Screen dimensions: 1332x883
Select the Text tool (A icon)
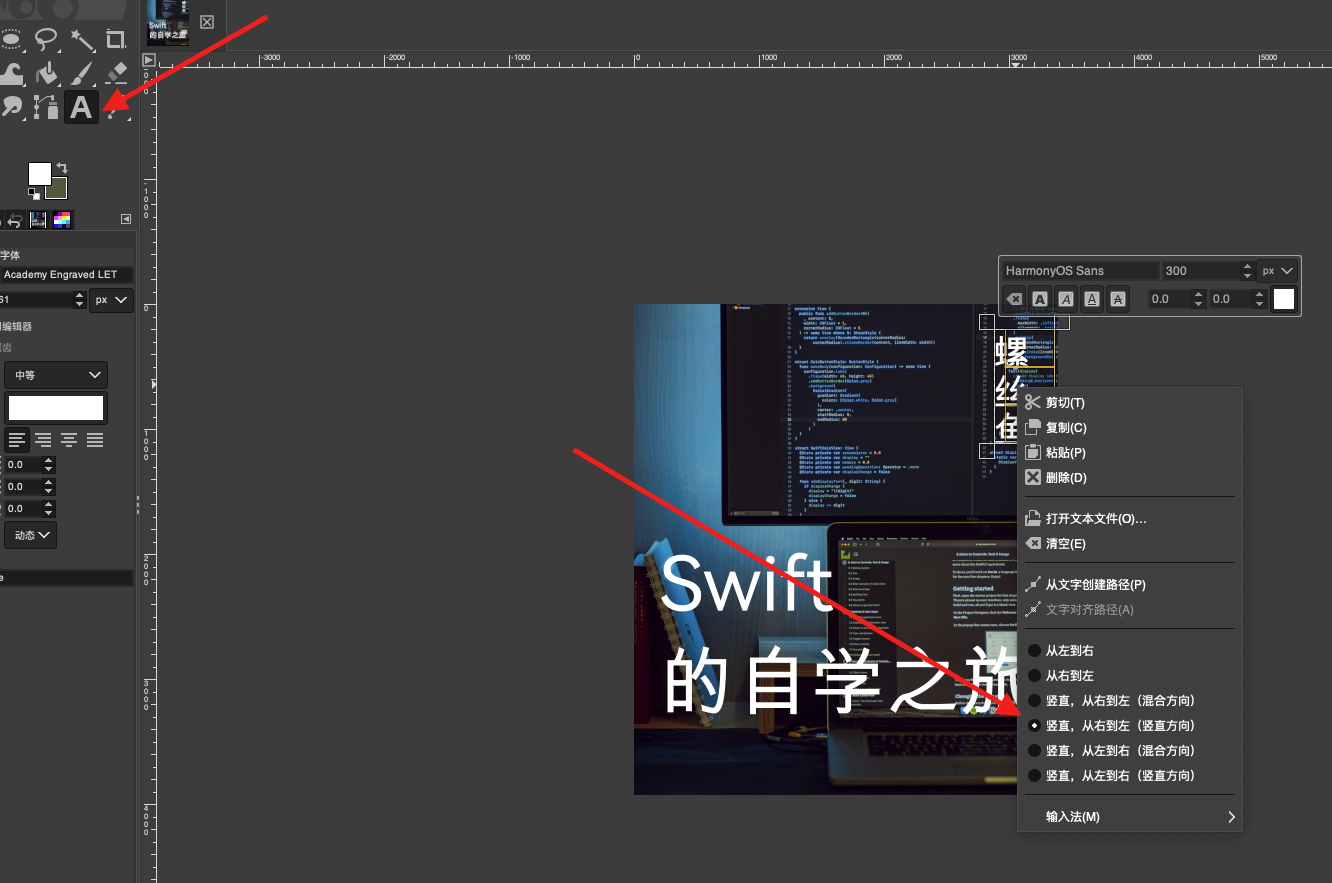click(x=81, y=107)
